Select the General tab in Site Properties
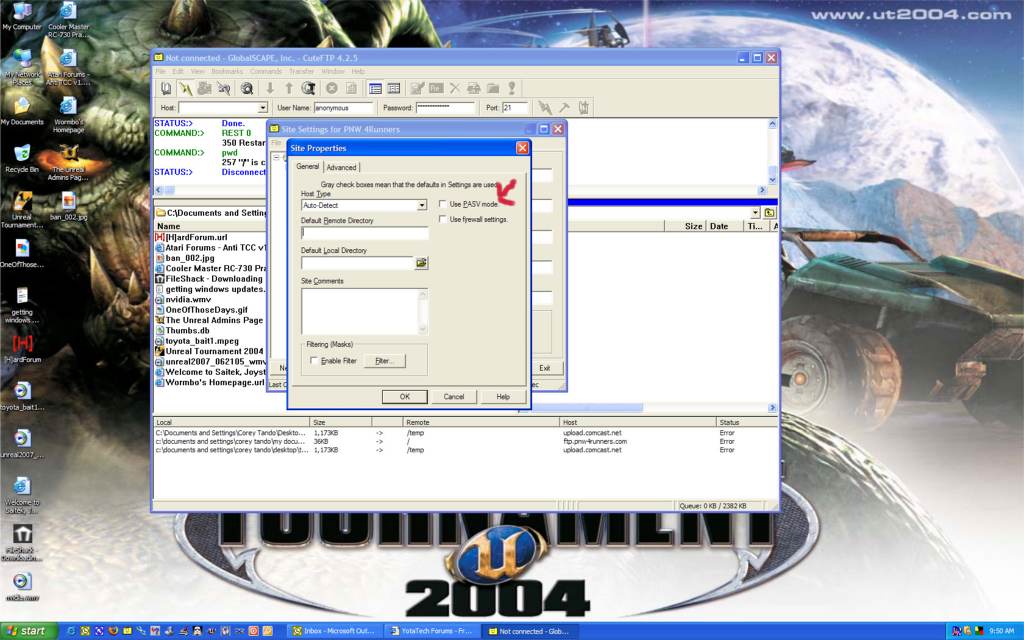1024x640 pixels. coord(308,167)
